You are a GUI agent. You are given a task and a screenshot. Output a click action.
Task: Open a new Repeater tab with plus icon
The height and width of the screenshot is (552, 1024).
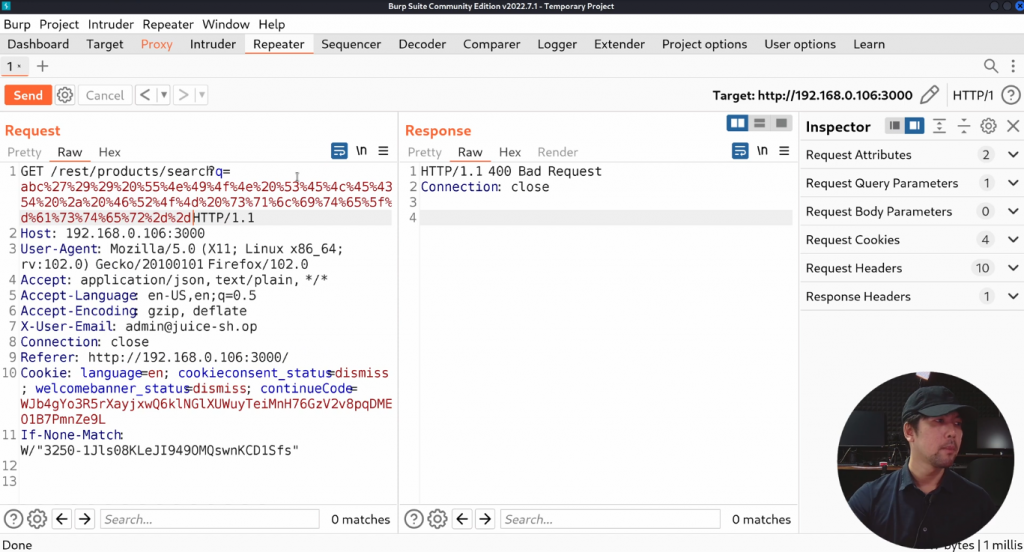[x=42, y=66]
